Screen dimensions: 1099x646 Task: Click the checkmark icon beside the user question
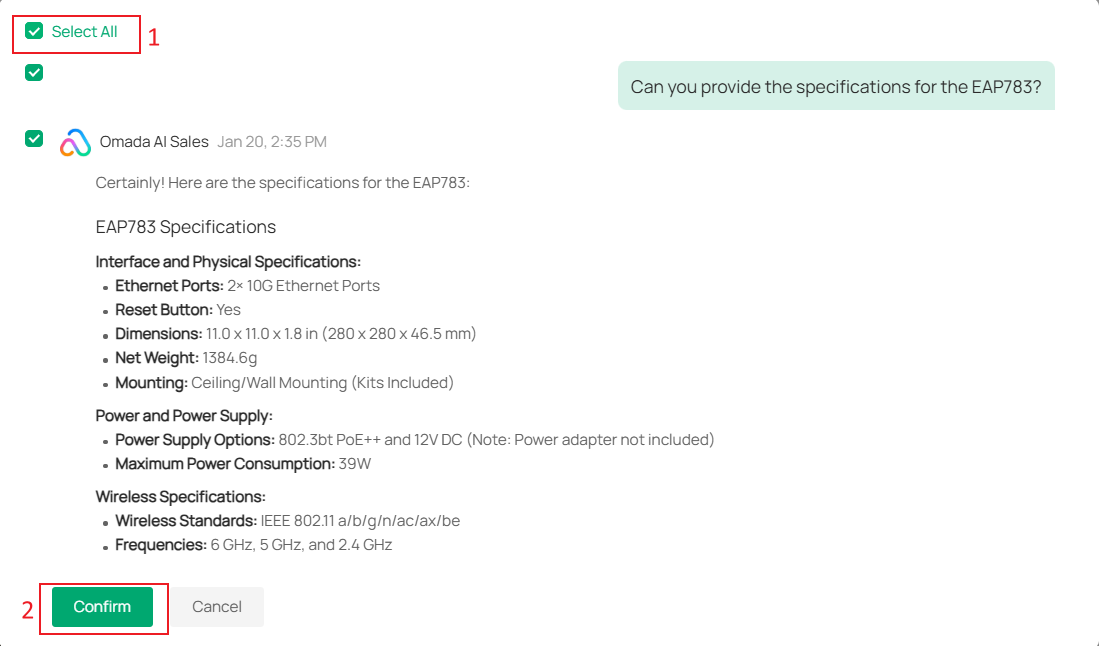33,72
